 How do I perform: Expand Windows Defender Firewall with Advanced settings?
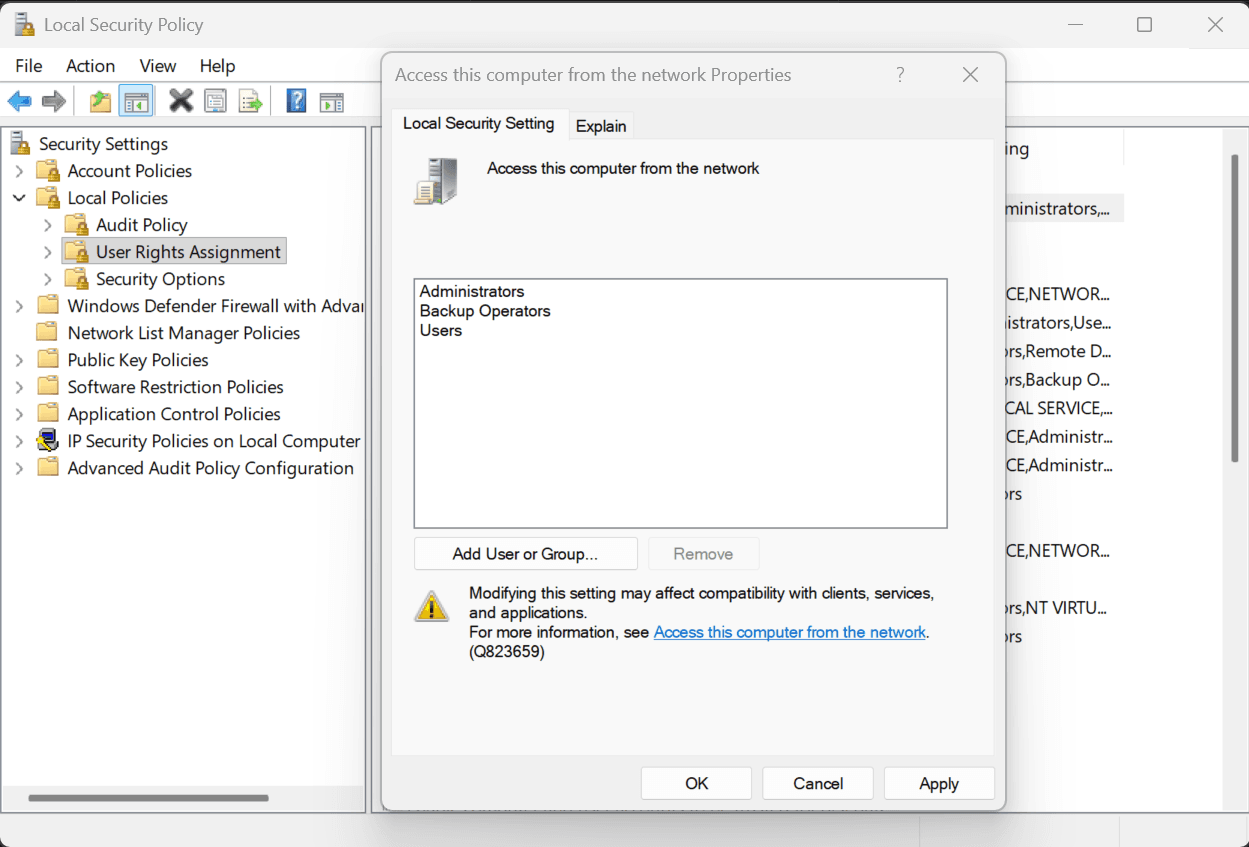coord(19,305)
